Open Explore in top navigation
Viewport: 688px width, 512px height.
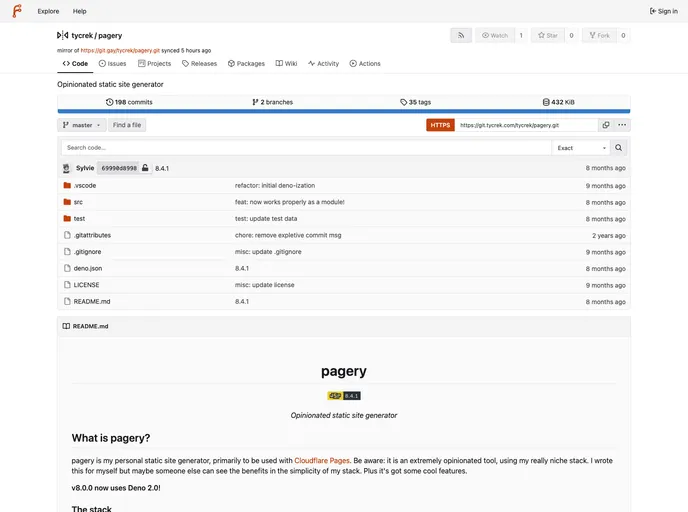[48, 11]
